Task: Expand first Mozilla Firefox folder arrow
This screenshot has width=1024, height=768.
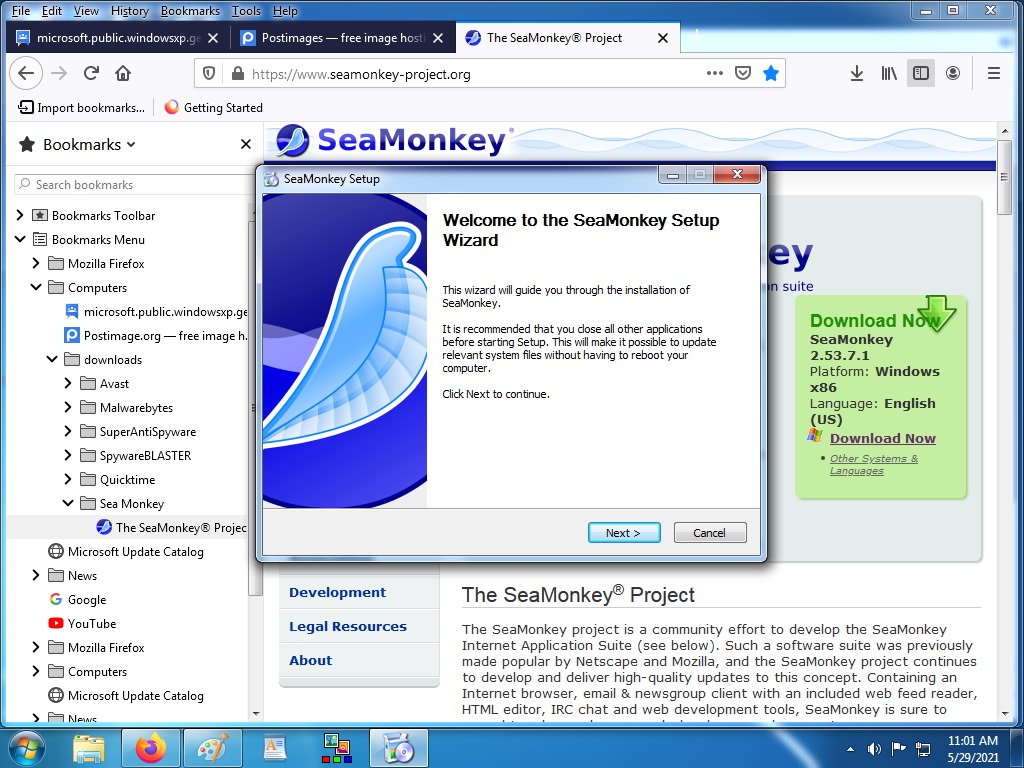Action: pyautogui.click(x=36, y=263)
